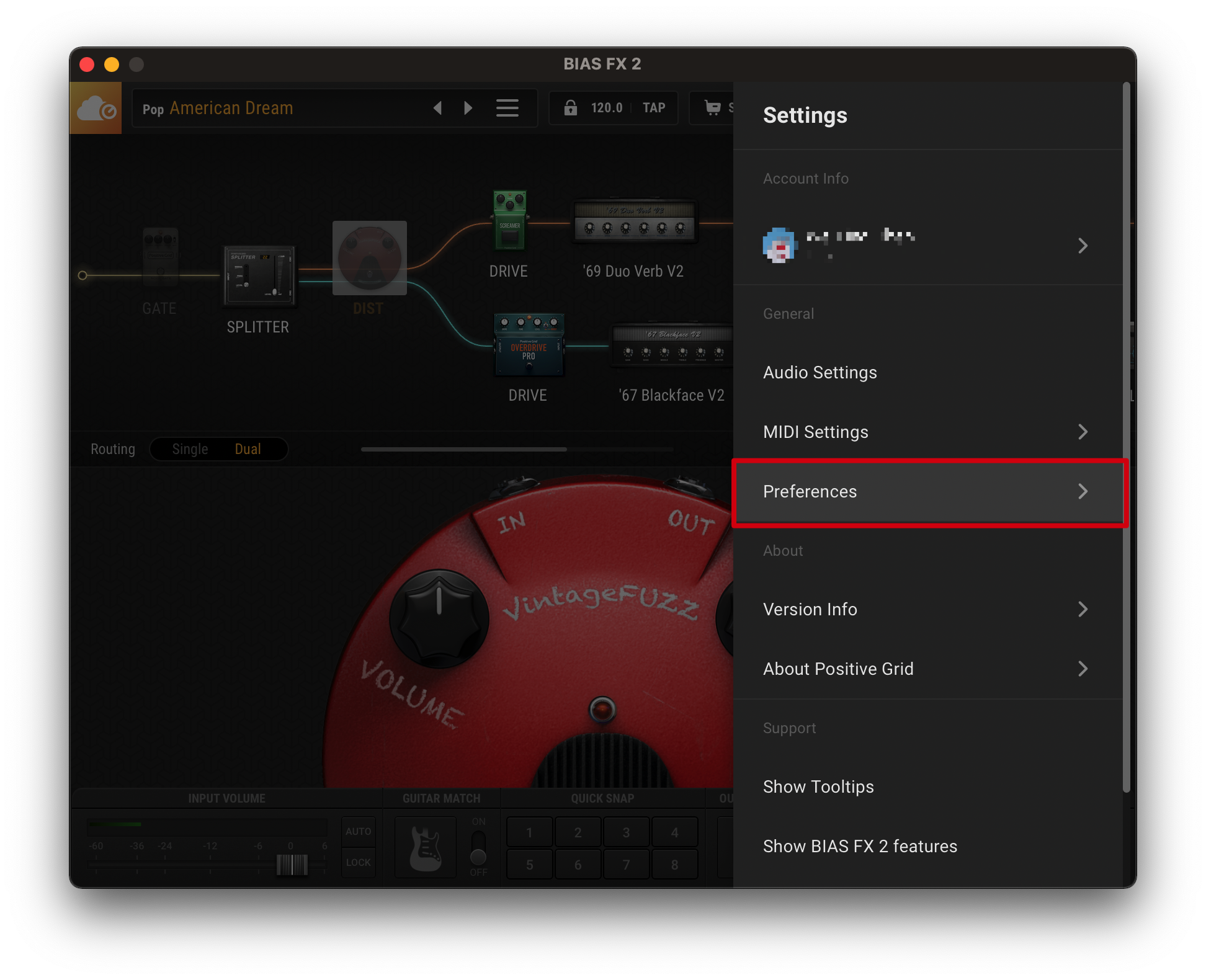
Task: Click the Volume knob on VintageFuzz
Action: (439, 619)
